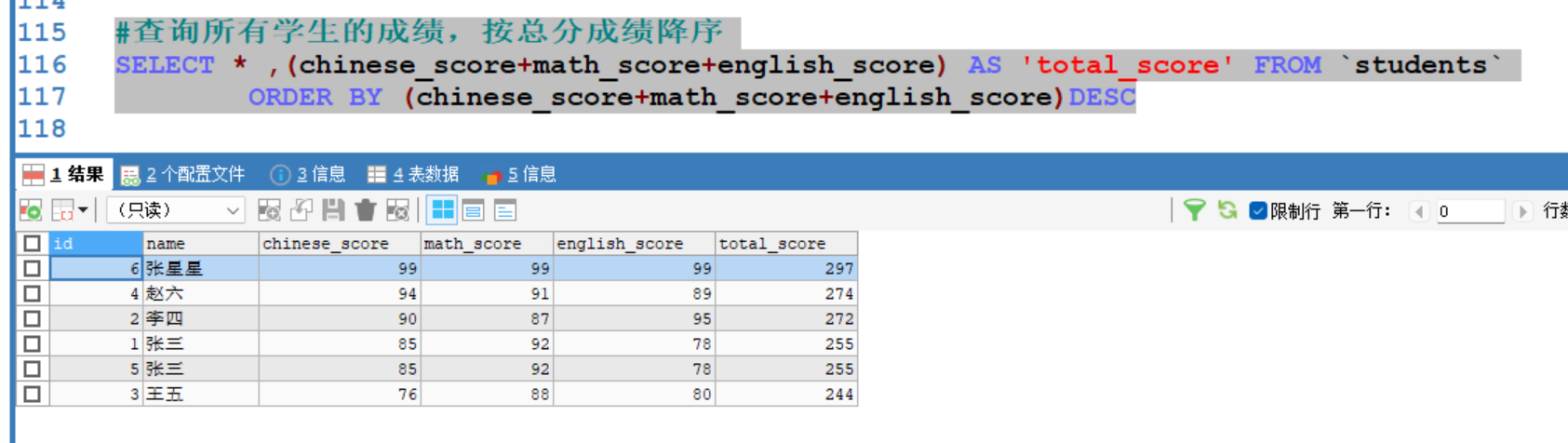The height and width of the screenshot is (443, 1568).
Task: Select math_score cell 91
Action: (x=487, y=293)
